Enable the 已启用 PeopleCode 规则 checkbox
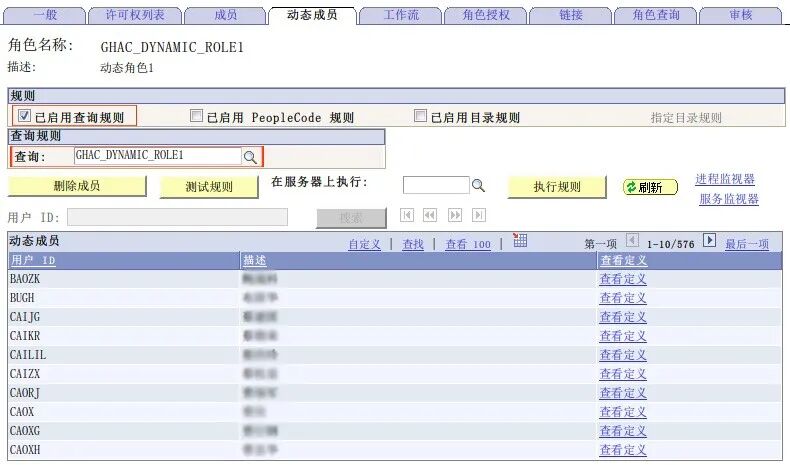Screen dimensions: 790x465 pos(196,116)
